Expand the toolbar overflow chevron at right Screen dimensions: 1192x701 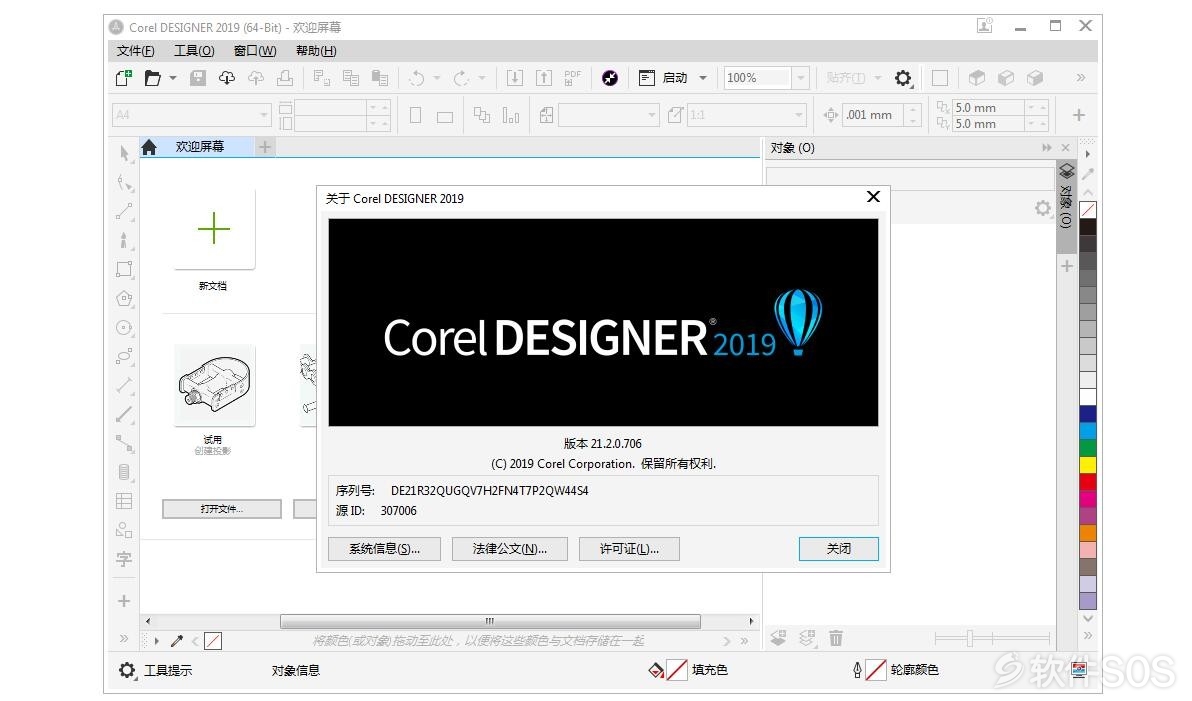[1080, 78]
